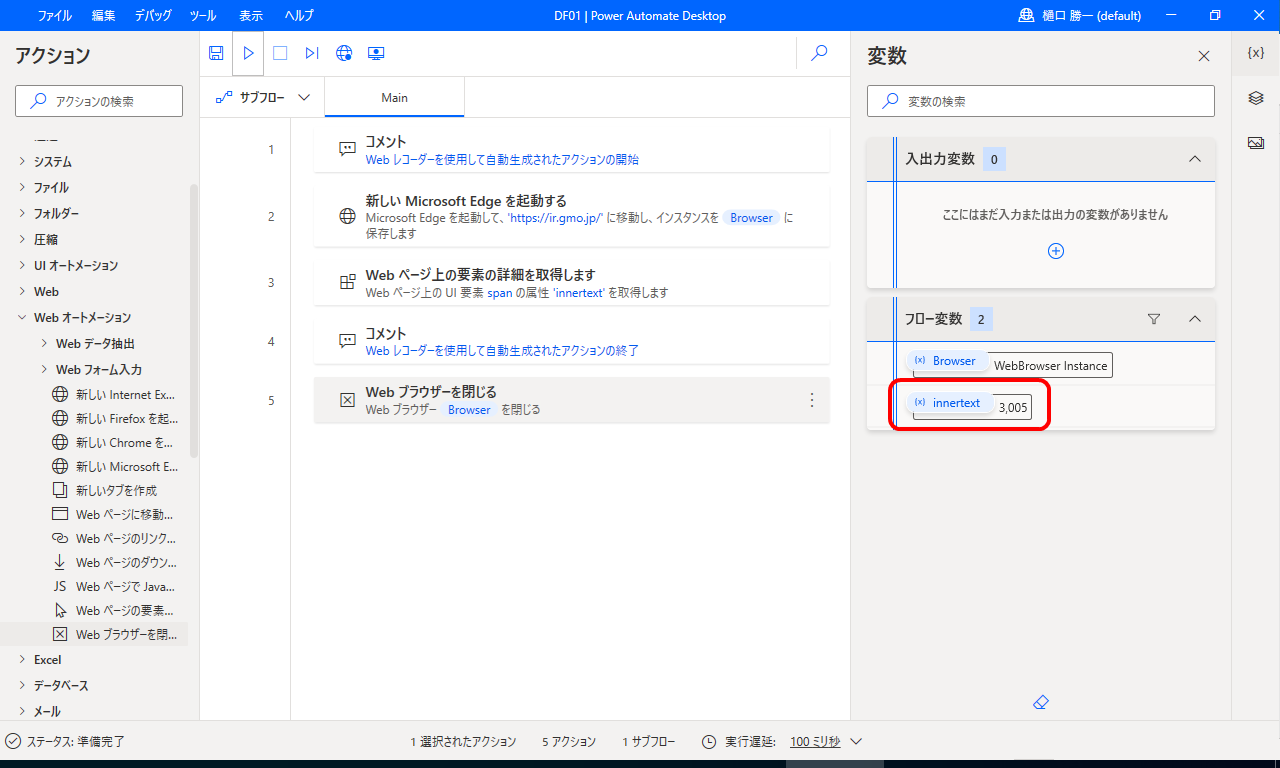Viewport: 1280px width, 768px height.
Task: Stop the flow with the square icon
Action: 280,53
